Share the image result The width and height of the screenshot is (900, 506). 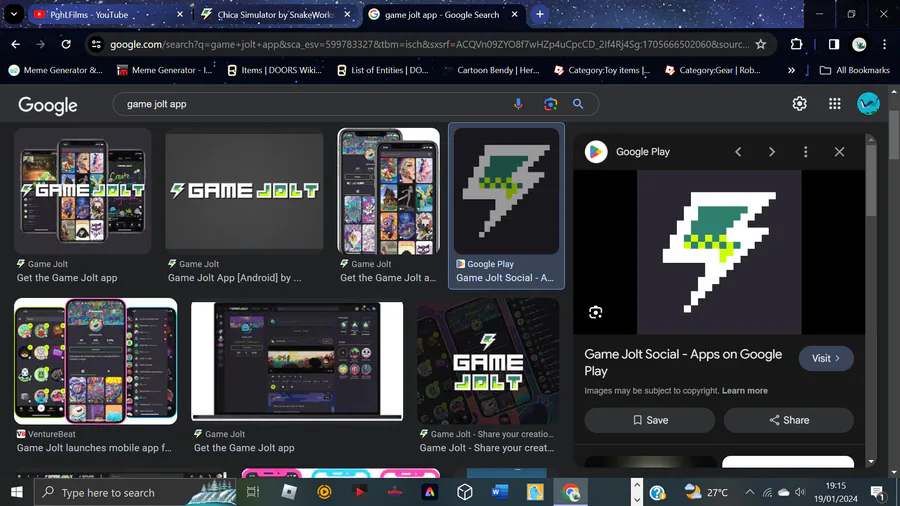pyautogui.click(x=789, y=420)
